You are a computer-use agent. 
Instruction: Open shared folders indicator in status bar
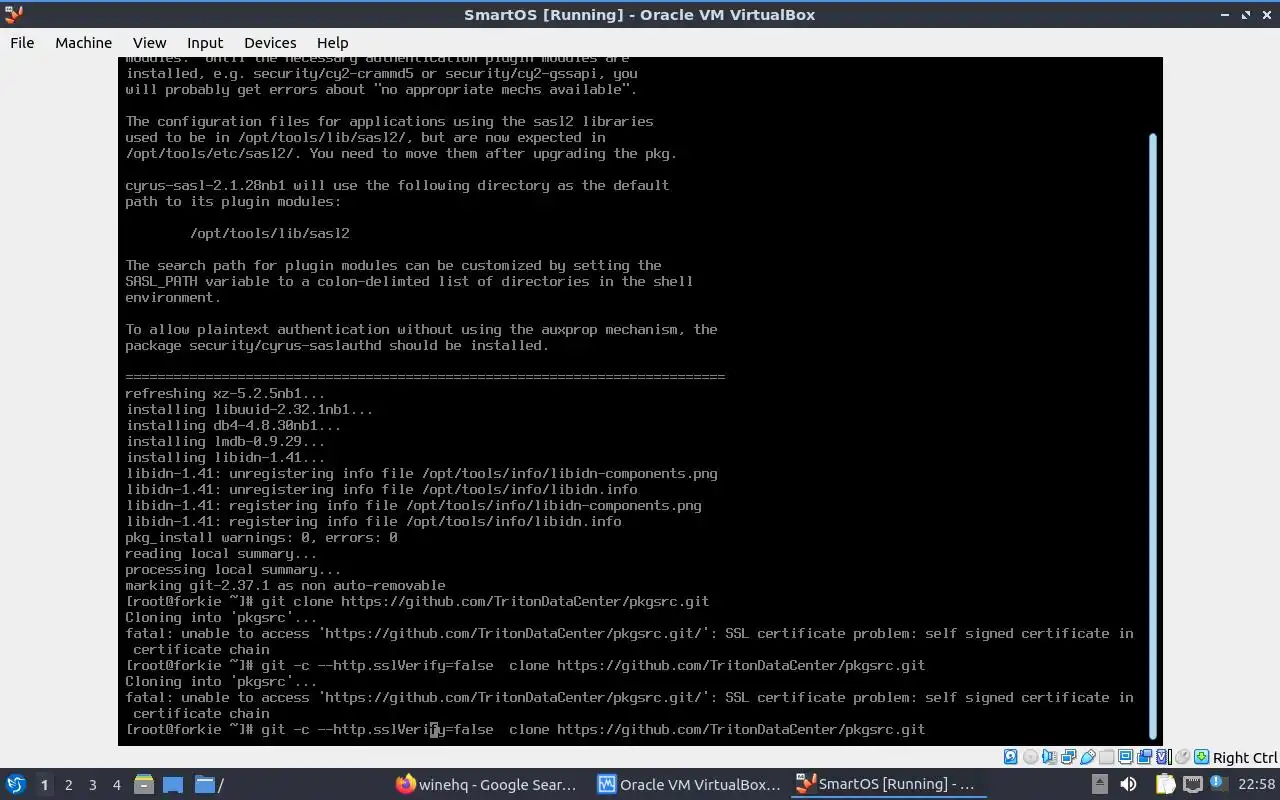coord(1106,757)
